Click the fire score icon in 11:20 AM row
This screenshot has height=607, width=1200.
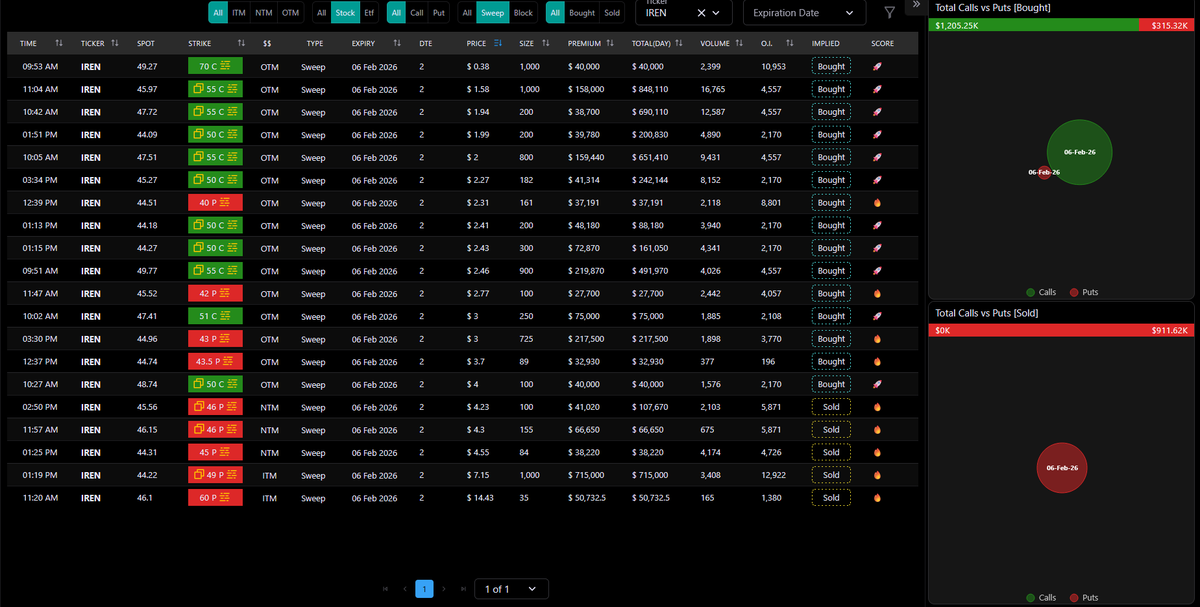tap(877, 498)
